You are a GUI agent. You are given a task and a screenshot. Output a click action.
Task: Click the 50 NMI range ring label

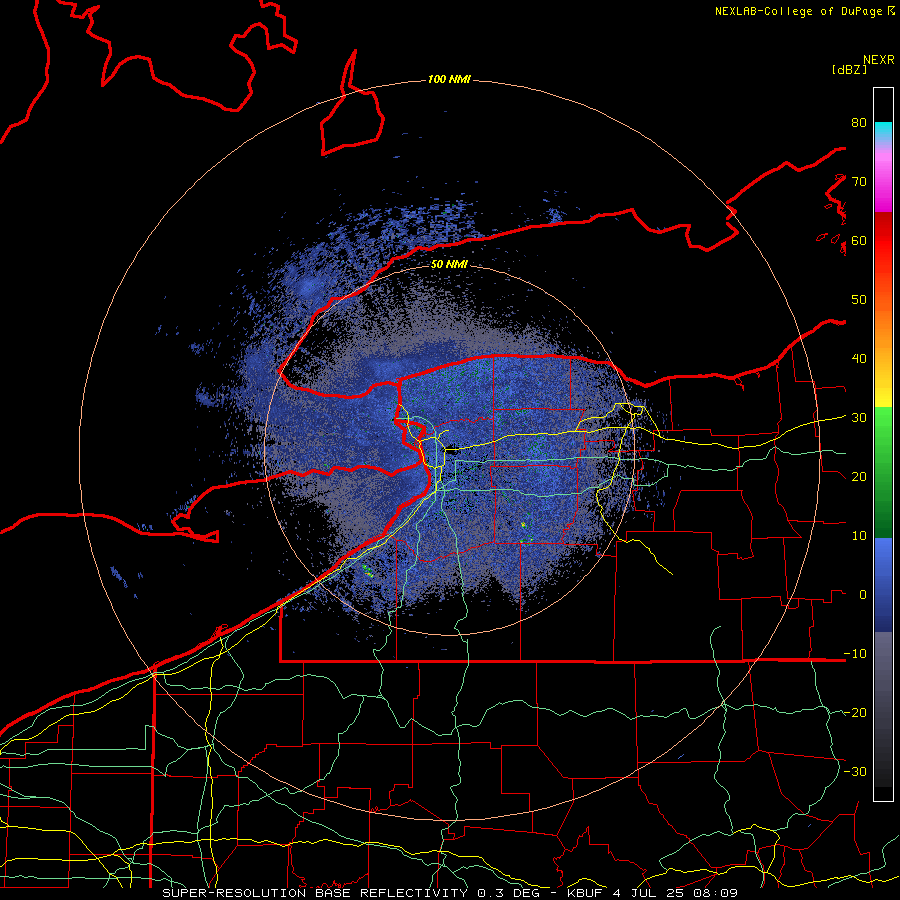[x=449, y=264]
